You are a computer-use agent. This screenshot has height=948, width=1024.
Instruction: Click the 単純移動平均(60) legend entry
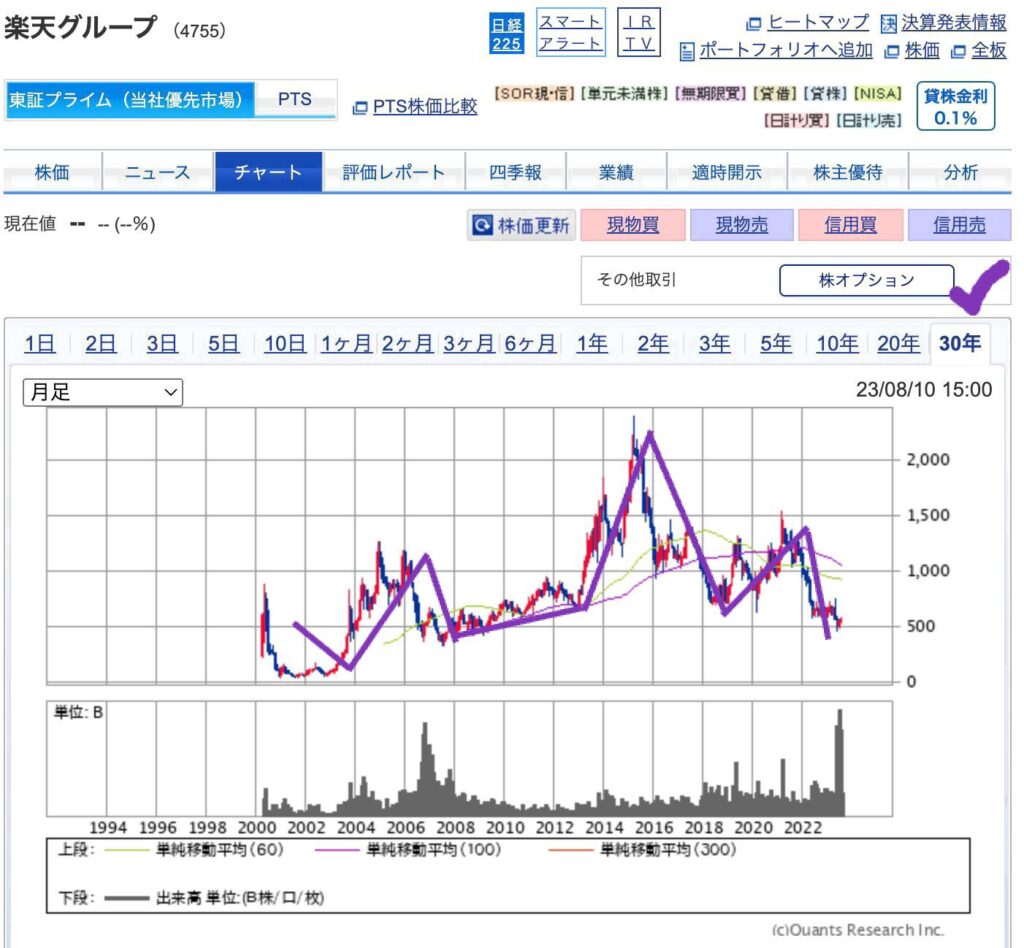click(194, 849)
